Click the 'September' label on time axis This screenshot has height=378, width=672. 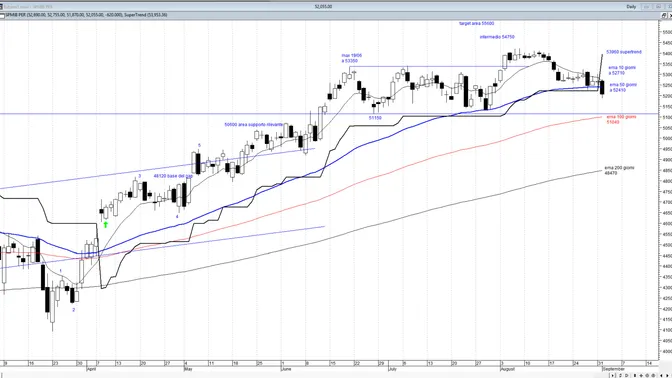(x=613, y=369)
